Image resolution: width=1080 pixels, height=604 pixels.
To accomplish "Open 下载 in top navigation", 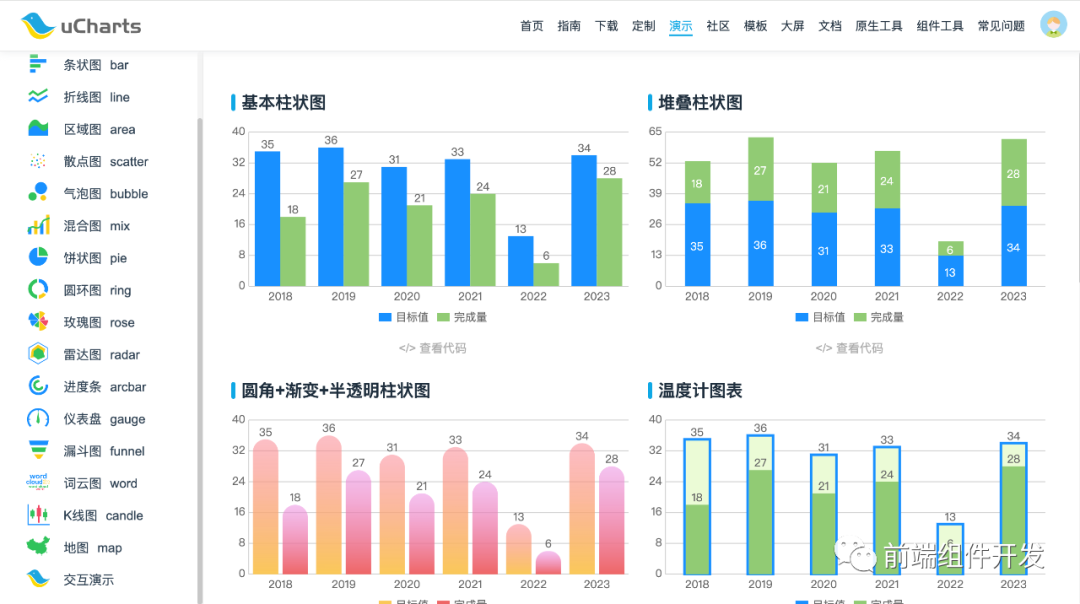I will (x=606, y=26).
